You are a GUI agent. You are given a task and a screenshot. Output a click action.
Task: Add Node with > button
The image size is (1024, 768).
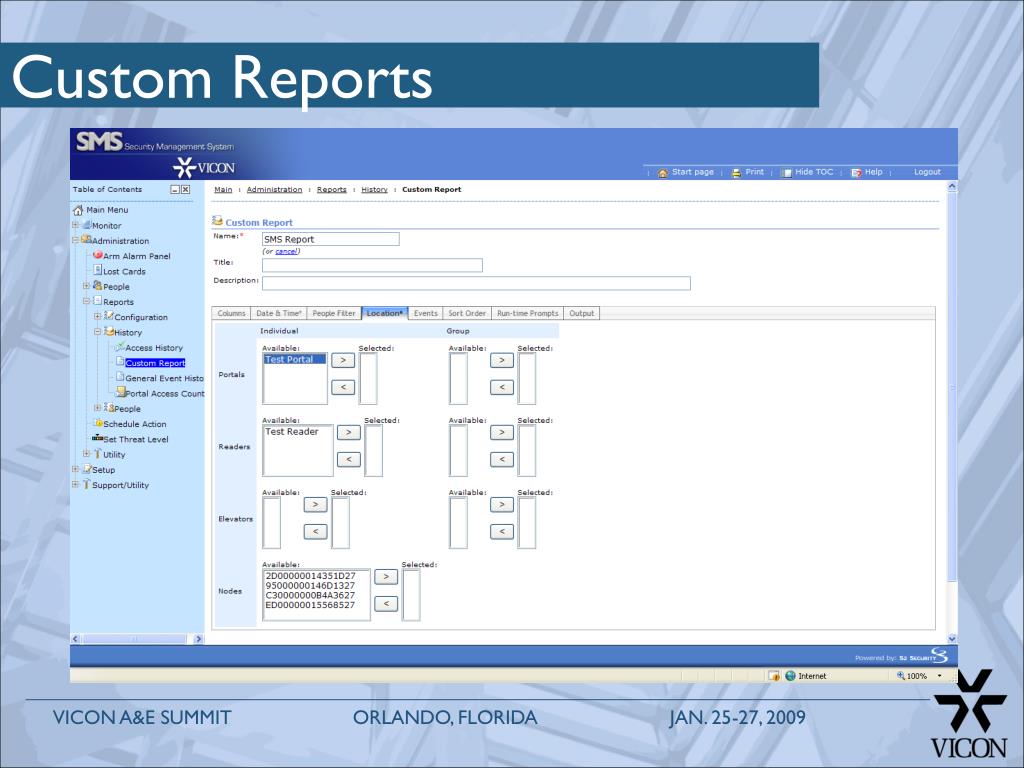pos(386,577)
